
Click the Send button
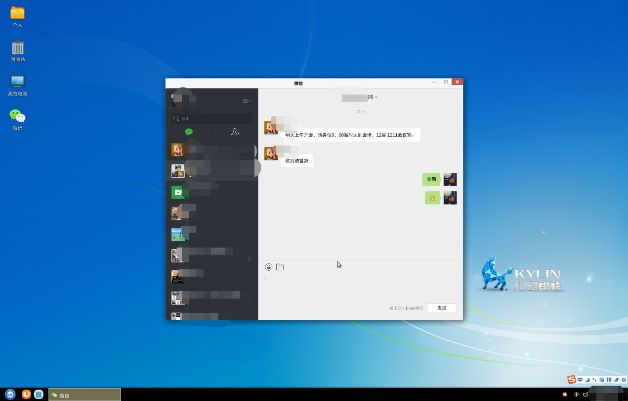pyautogui.click(x=441, y=308)
